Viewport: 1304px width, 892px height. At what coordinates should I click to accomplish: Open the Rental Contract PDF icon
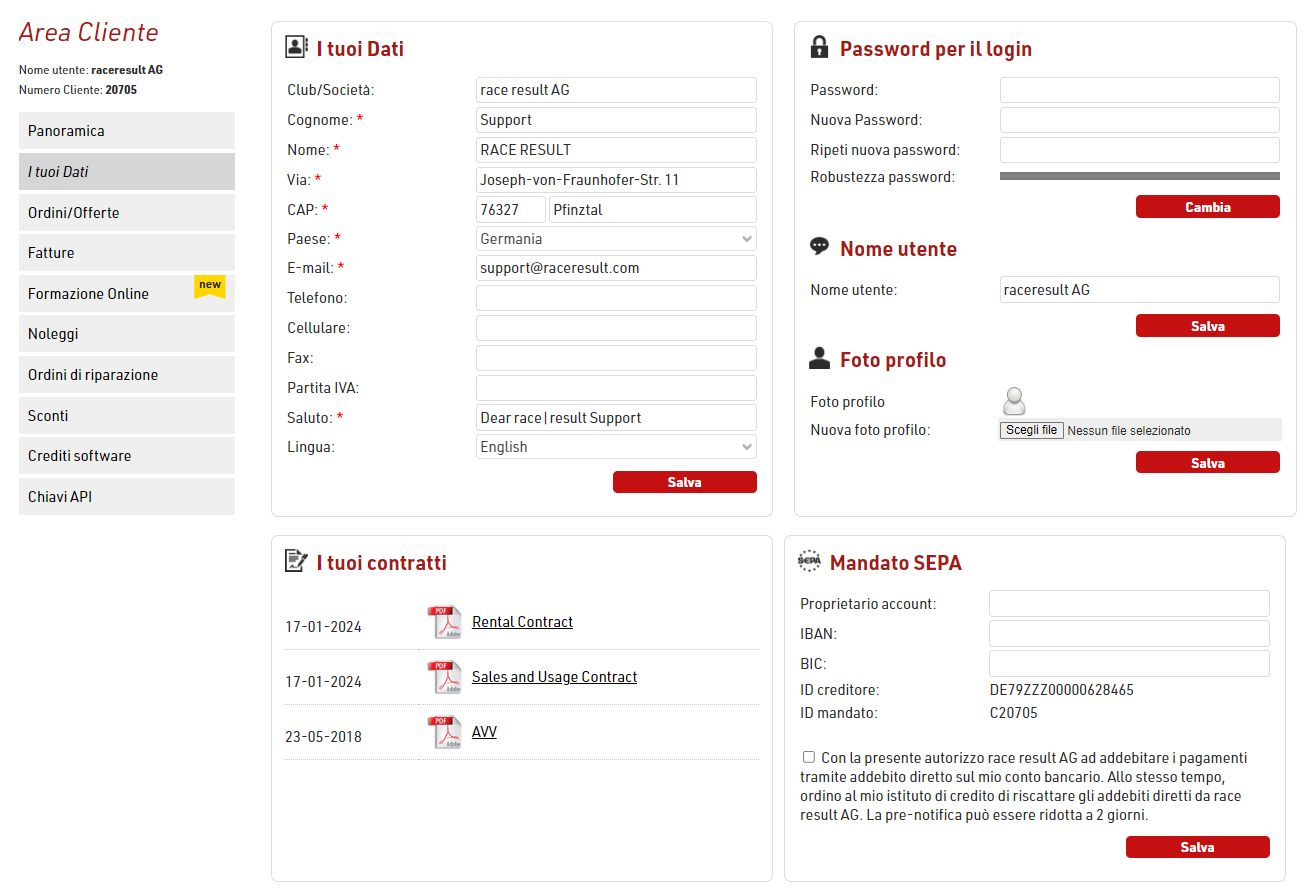[x=445, y=622]
